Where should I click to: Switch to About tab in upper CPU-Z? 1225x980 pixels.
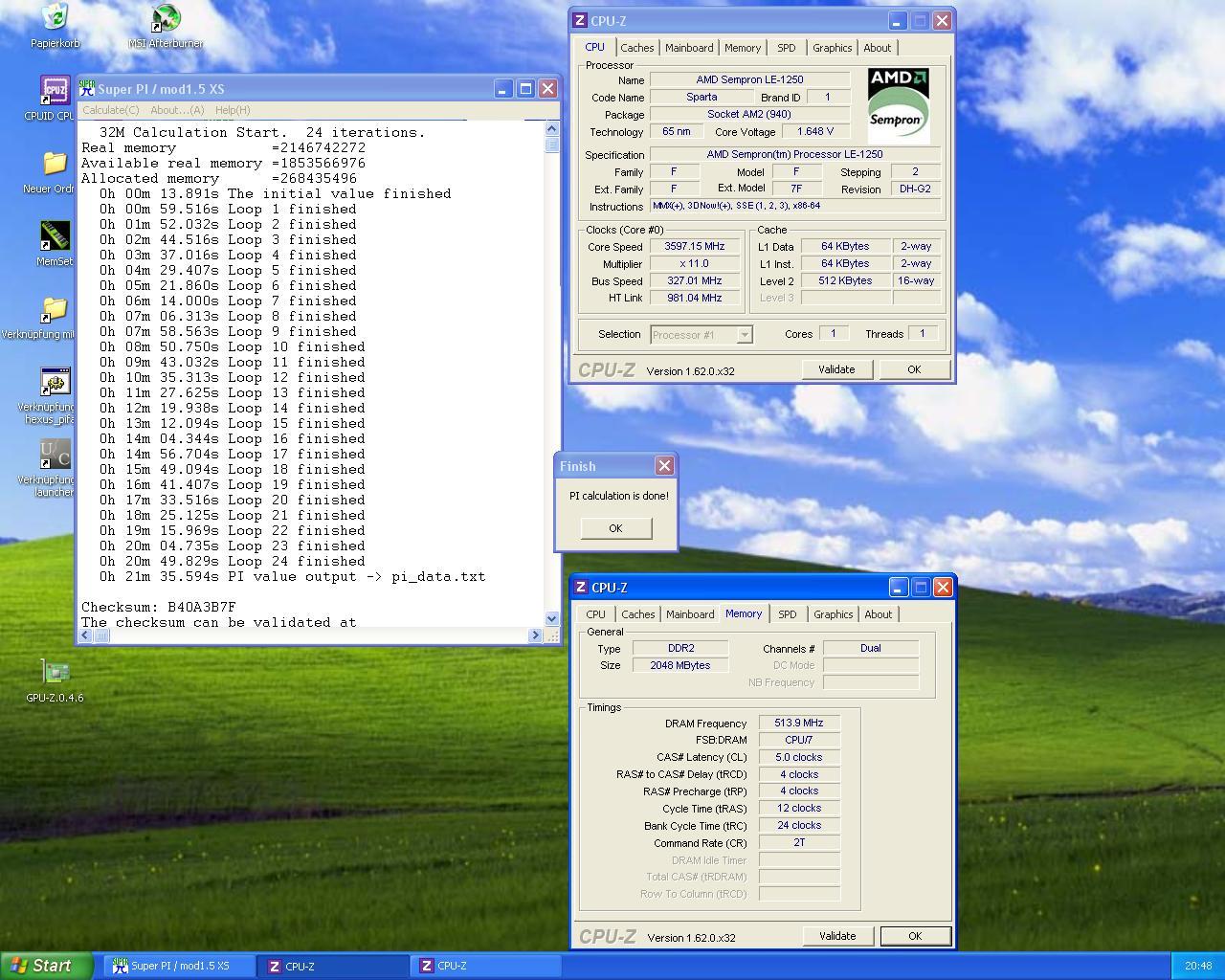click(877, 48)
